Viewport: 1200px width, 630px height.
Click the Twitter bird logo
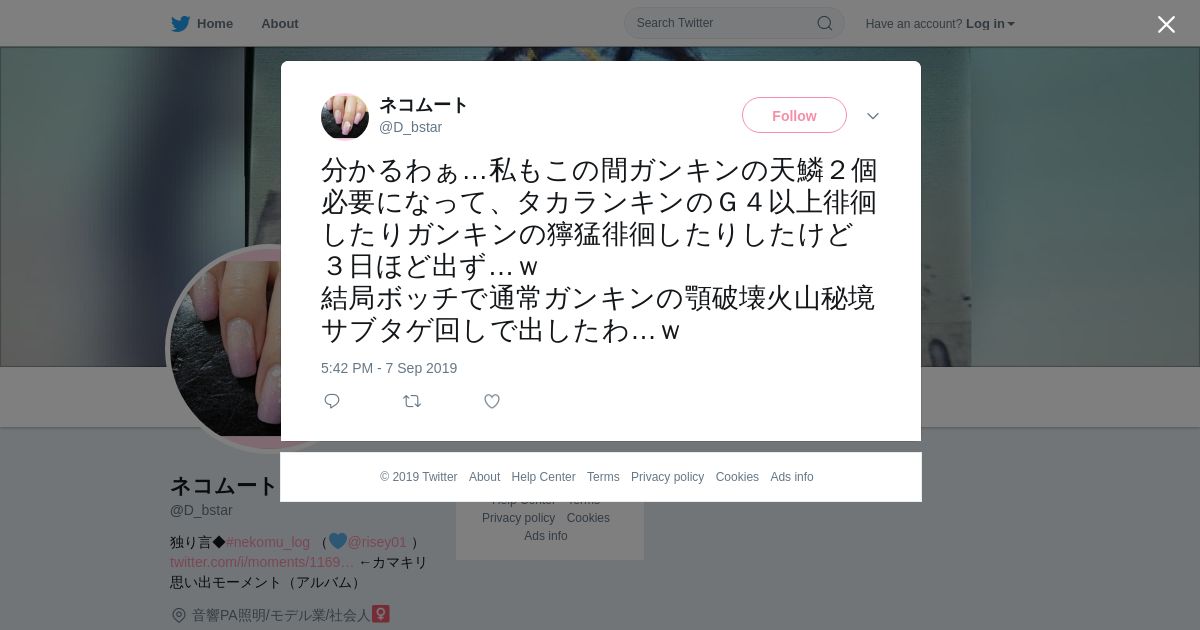pyautogui.click(x=180, y=24)
